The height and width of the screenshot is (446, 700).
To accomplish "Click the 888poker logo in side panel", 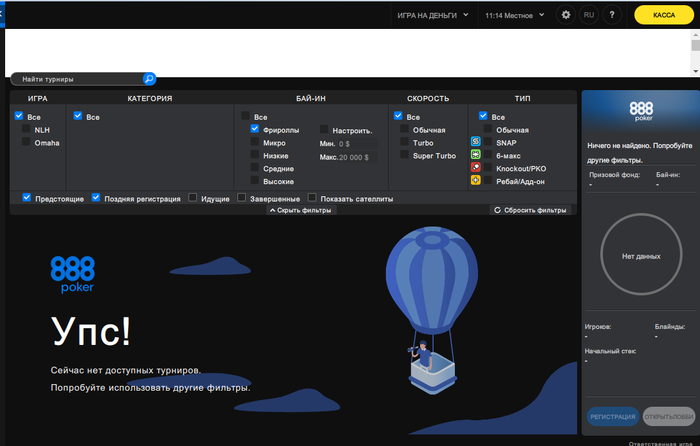I will pyautogui.click(x=641, y=111).
